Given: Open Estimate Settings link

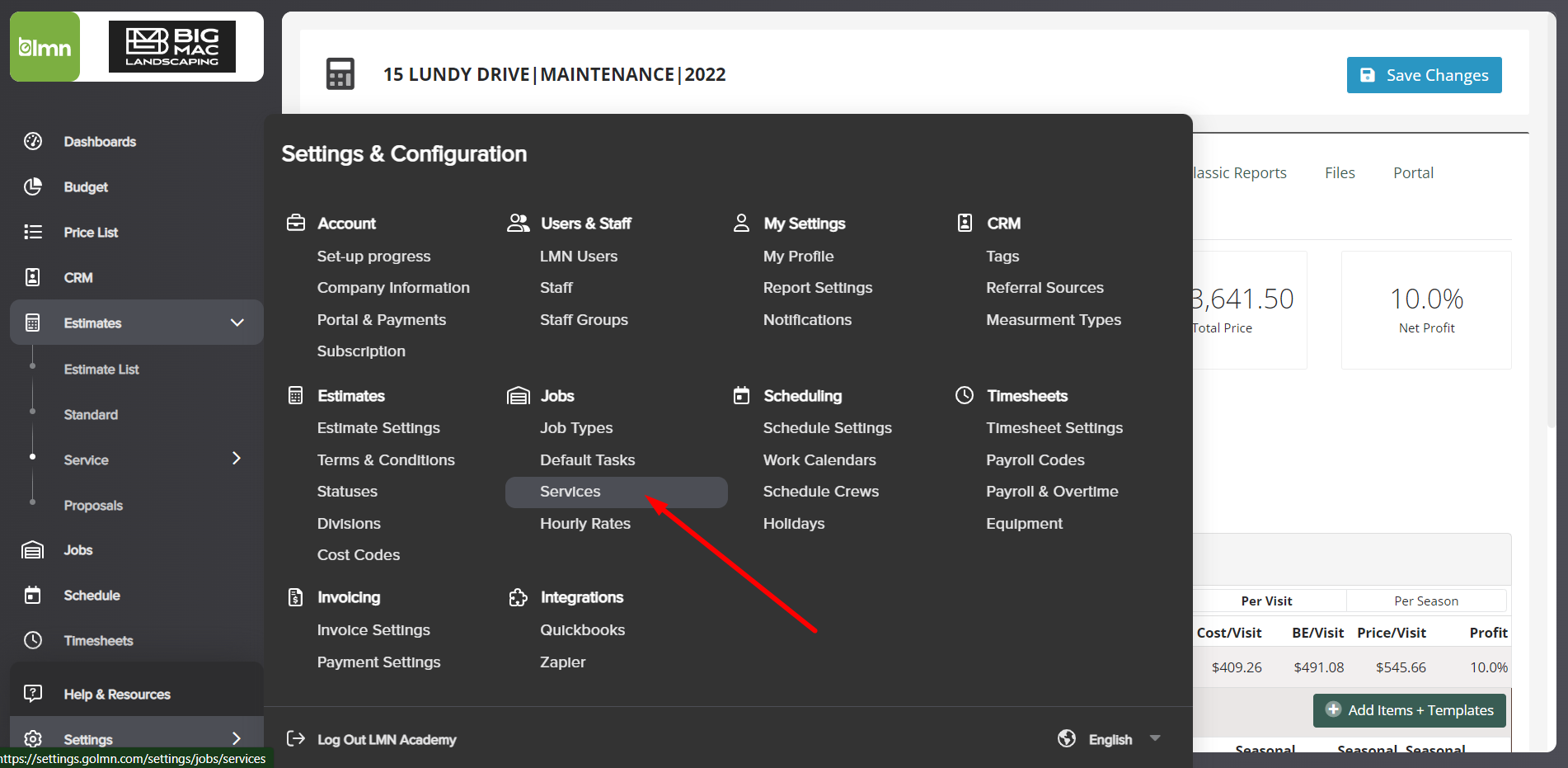Looking at the screenshot, I should pos(378,427).
